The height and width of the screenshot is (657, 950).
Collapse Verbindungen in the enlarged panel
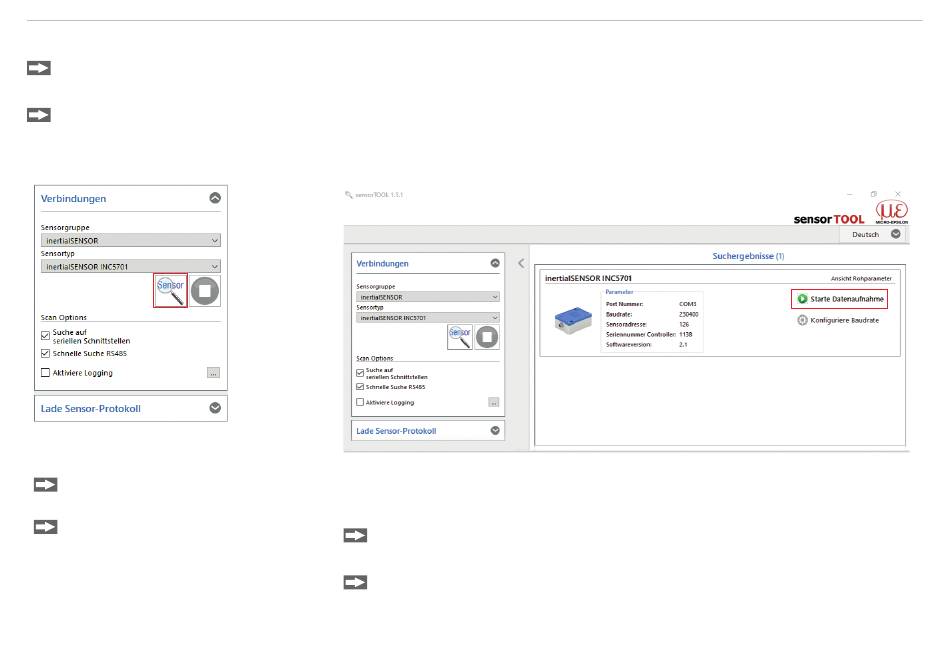215,198
